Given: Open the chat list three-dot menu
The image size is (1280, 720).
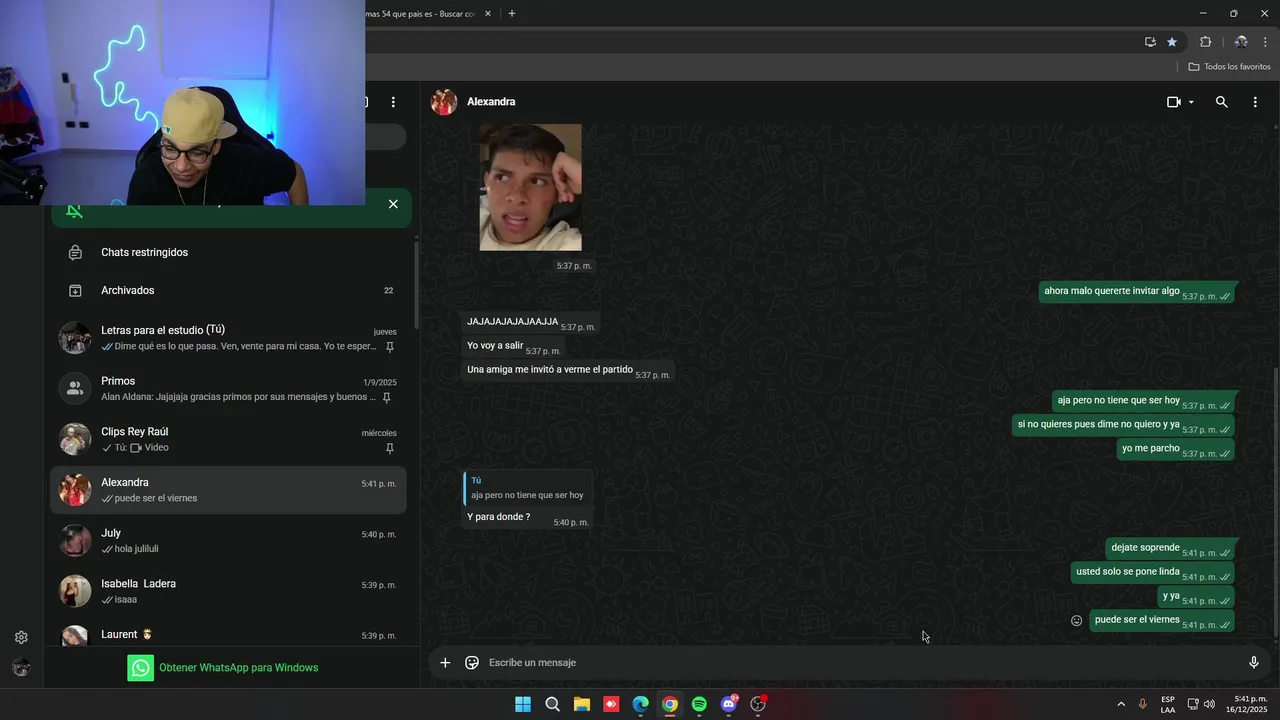Looking at the screenshot, I should pyautogui.click(x=393, y=102).
